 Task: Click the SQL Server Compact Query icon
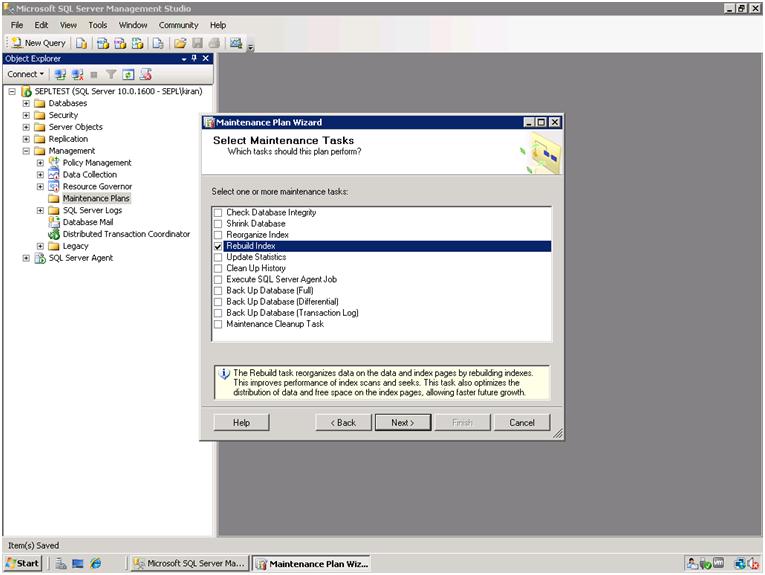coord(158,43)
